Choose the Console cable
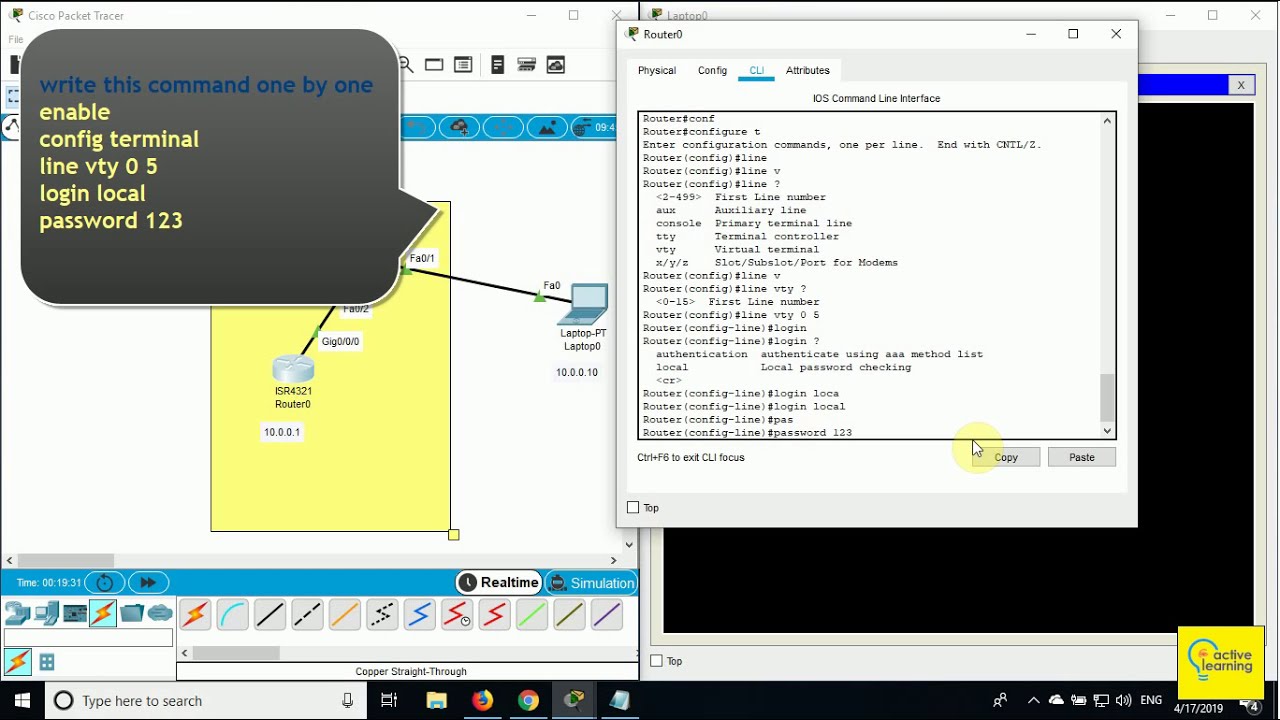The width and height of the screenshot is (1280, 720). tap(232, 615)
